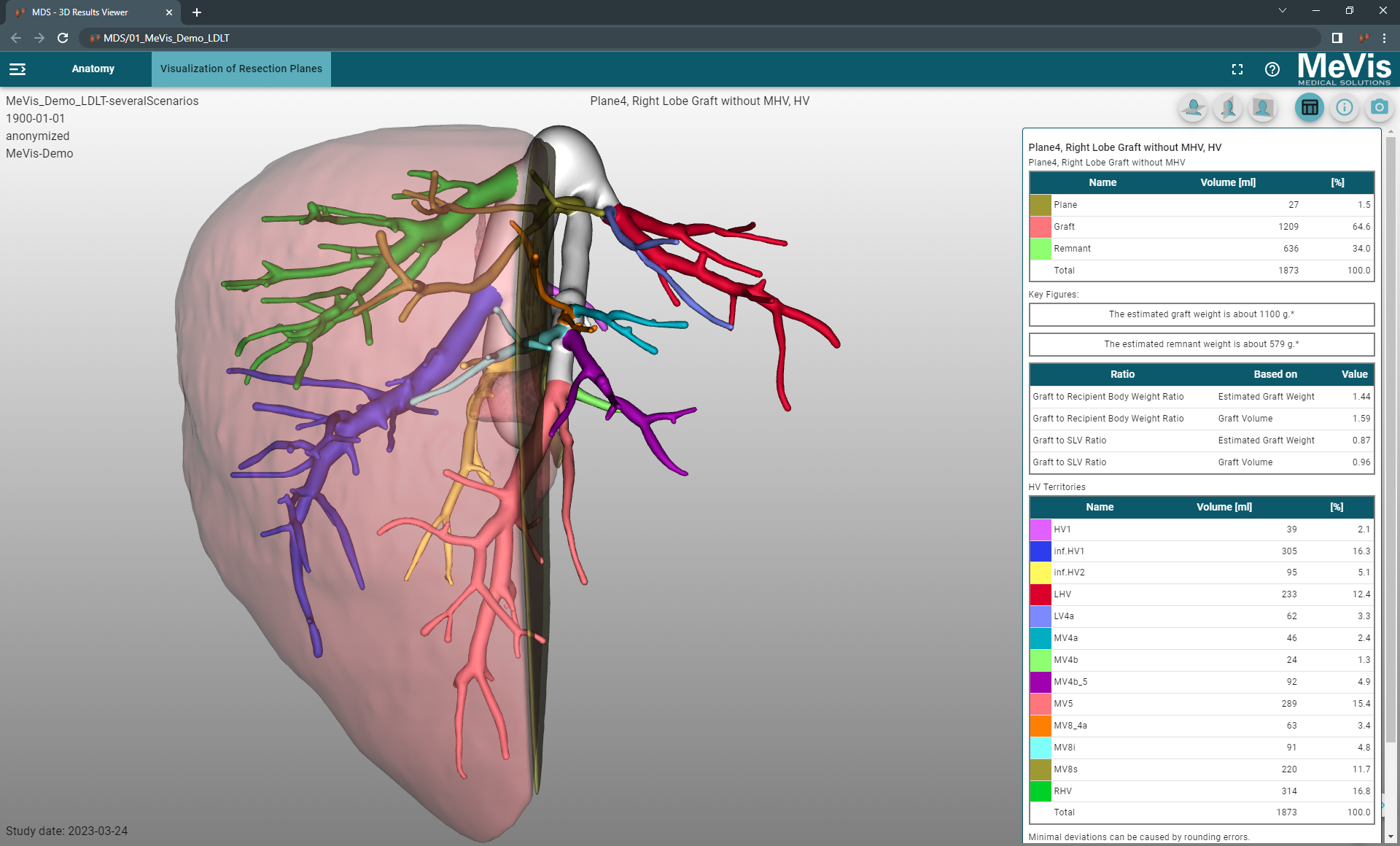Click the Graft pink color swatch

(1041, 227)
